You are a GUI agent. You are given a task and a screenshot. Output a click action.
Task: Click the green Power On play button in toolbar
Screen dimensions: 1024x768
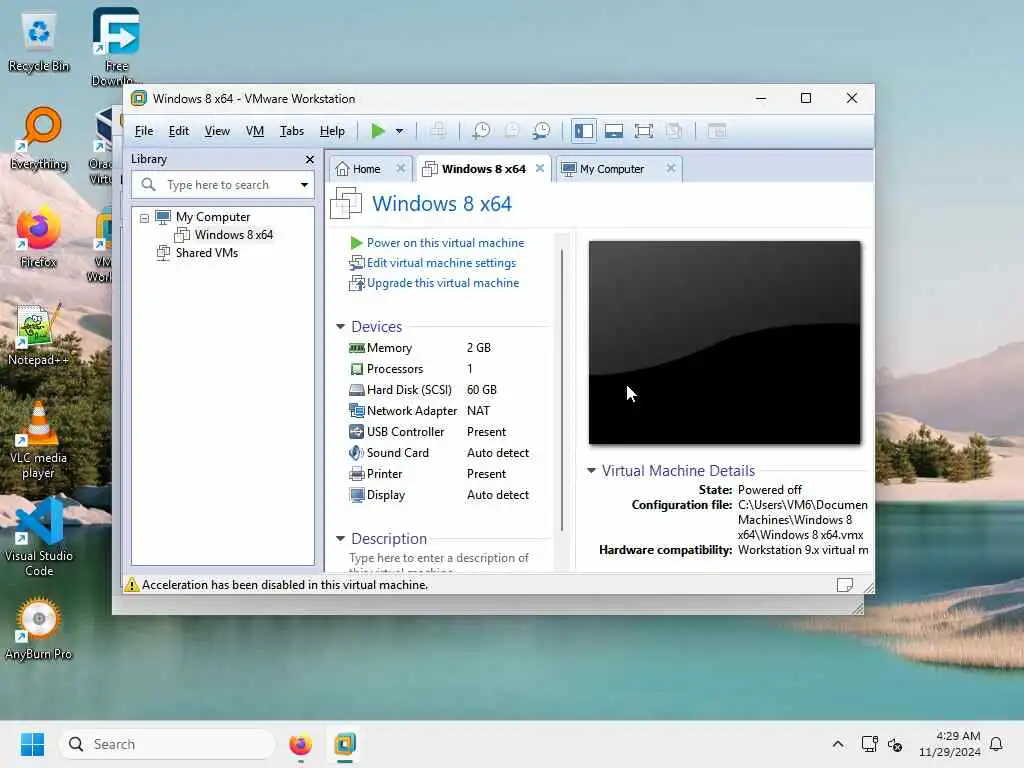[x=377, y=131]
